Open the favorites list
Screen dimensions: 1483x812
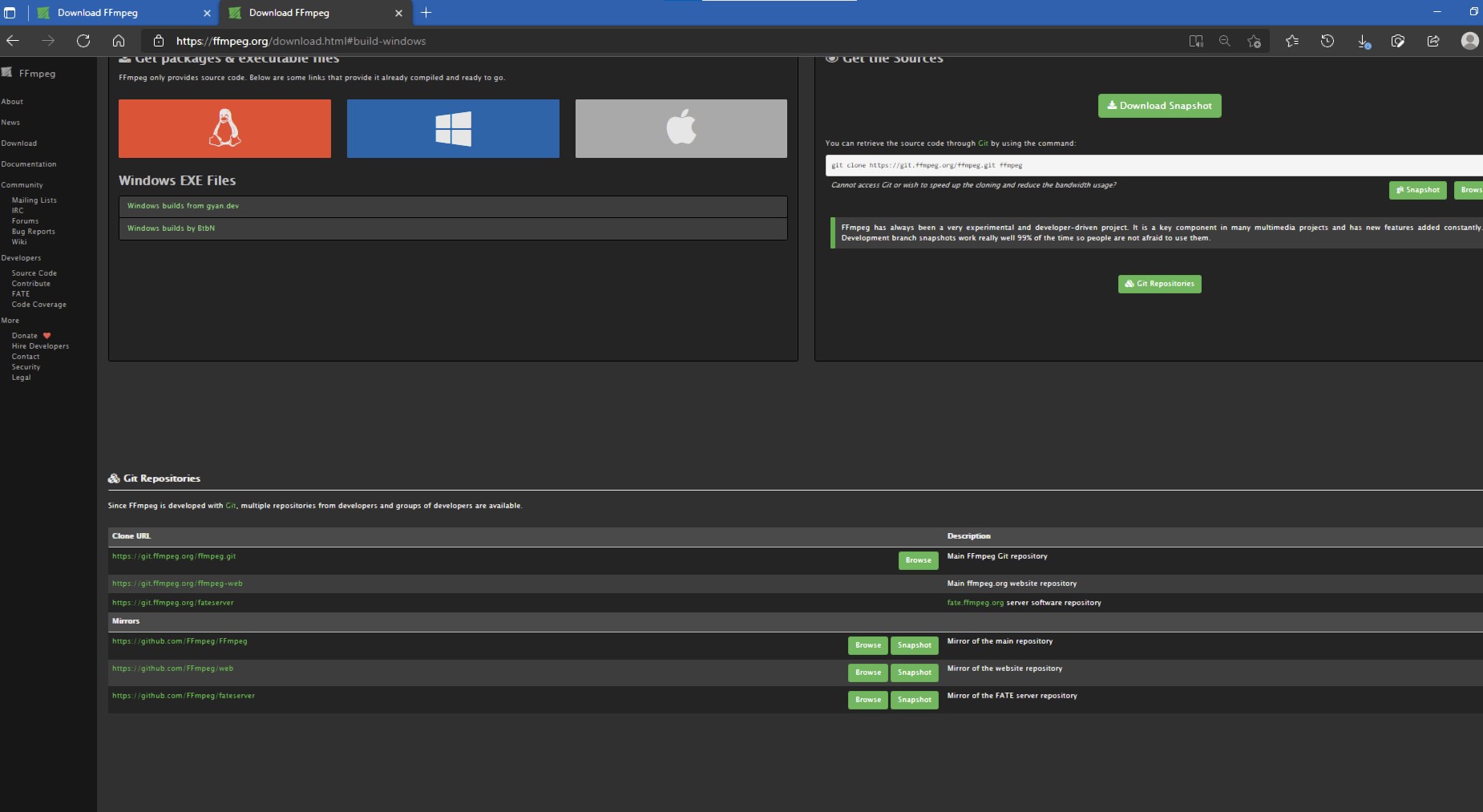1292,41
